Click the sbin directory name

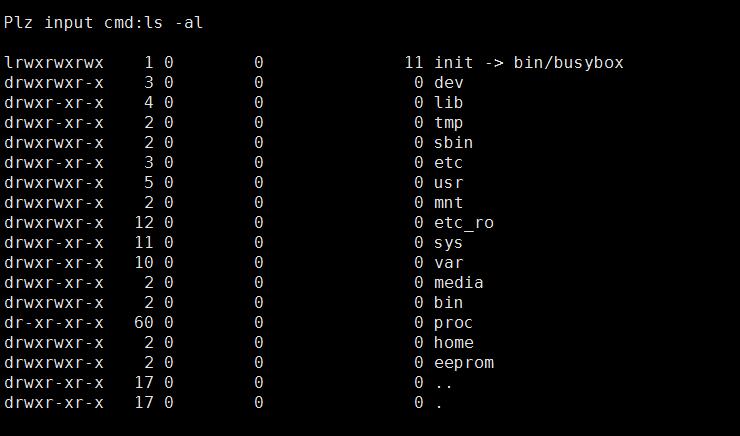tap(453, 143)
